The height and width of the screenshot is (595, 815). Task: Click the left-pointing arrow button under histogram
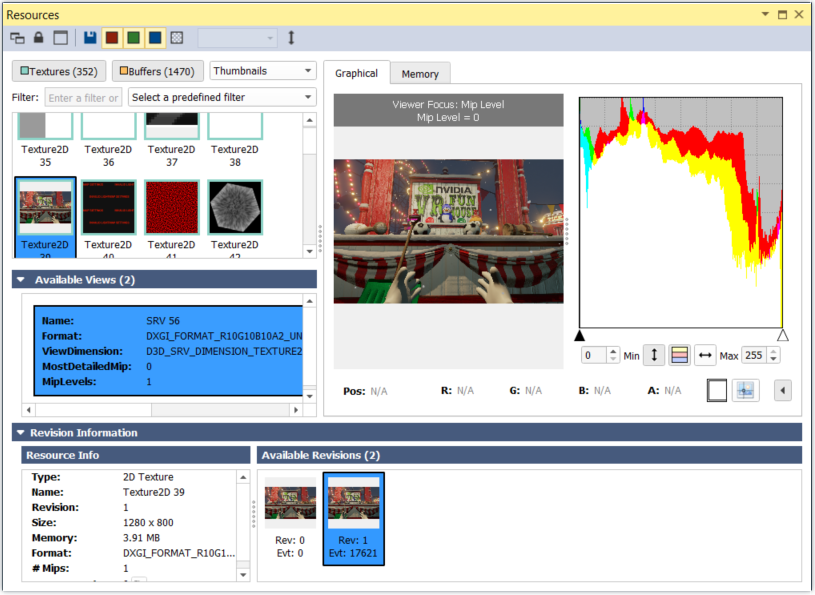click(783, 390)
